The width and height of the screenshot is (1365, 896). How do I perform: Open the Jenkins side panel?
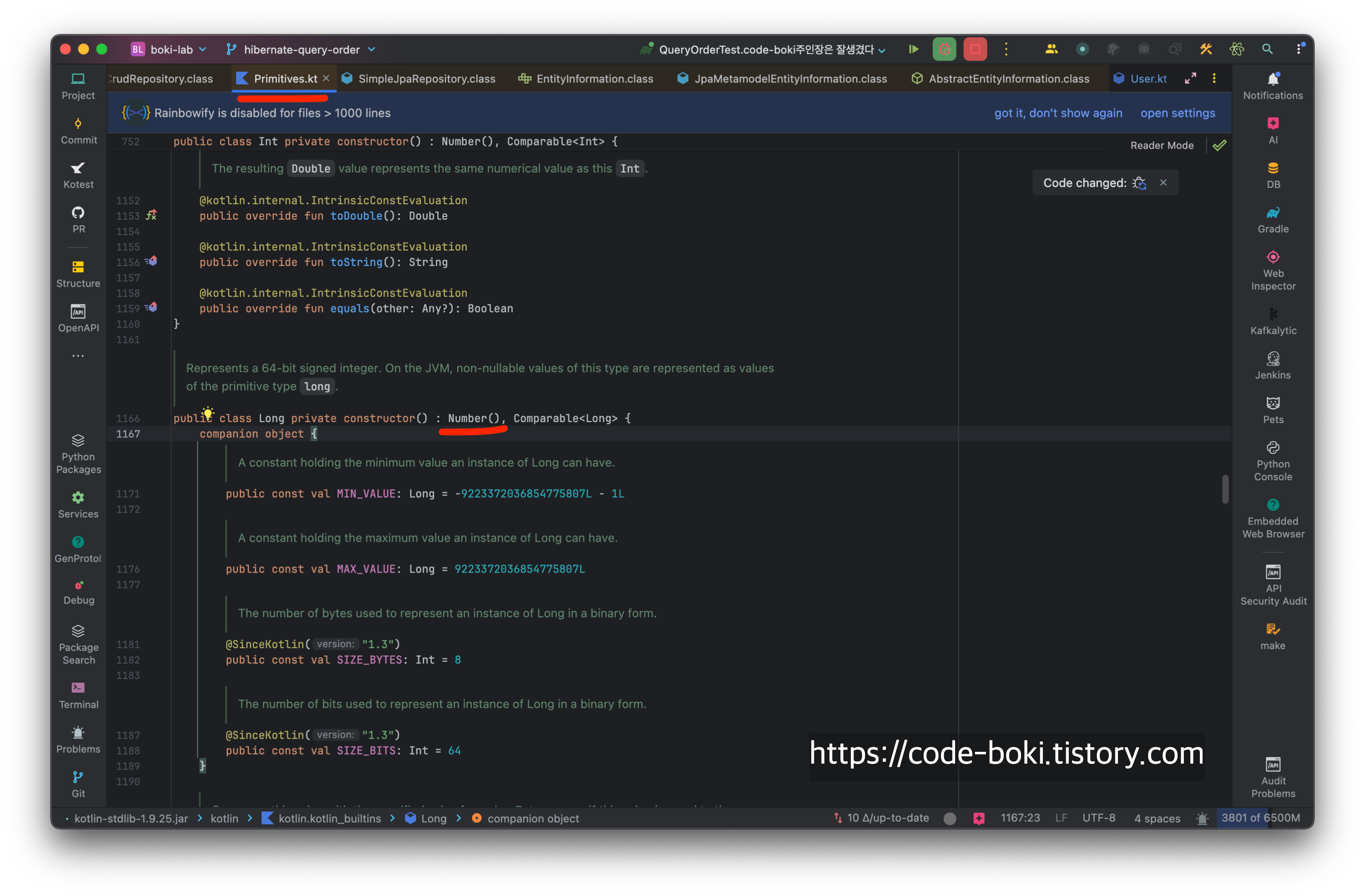(x=1273, y=365)
